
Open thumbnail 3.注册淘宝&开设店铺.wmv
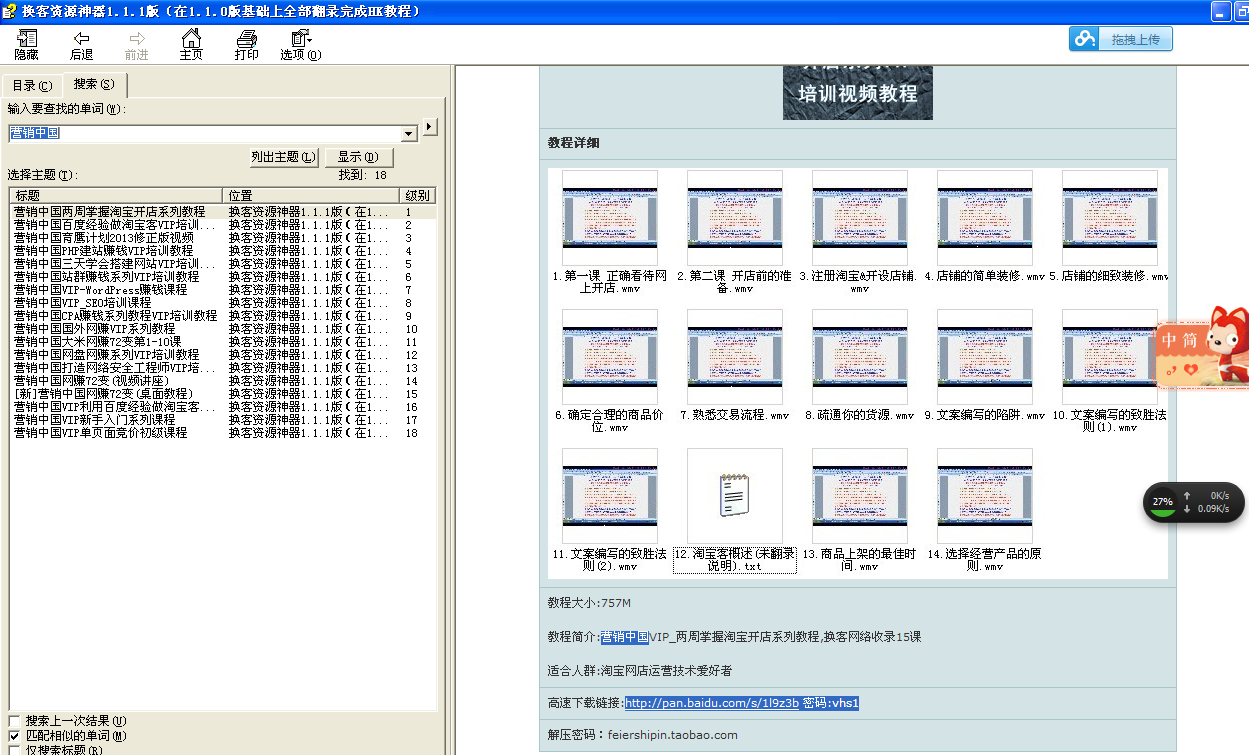click(860, 217)
